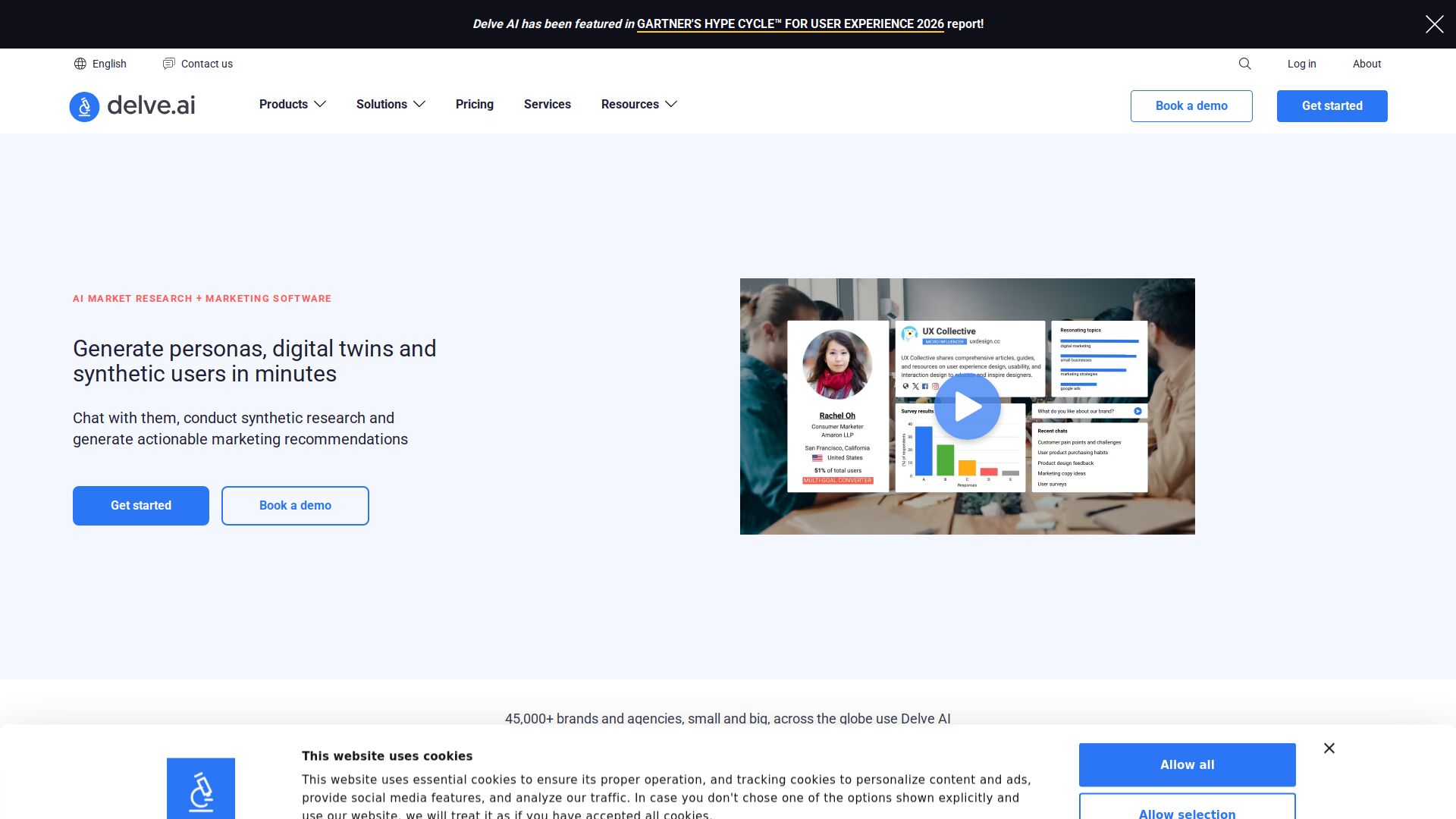This screenshot has width=1456, height=819.
Task: Click the delve.ai wordmark text
Action: [151, 105]
